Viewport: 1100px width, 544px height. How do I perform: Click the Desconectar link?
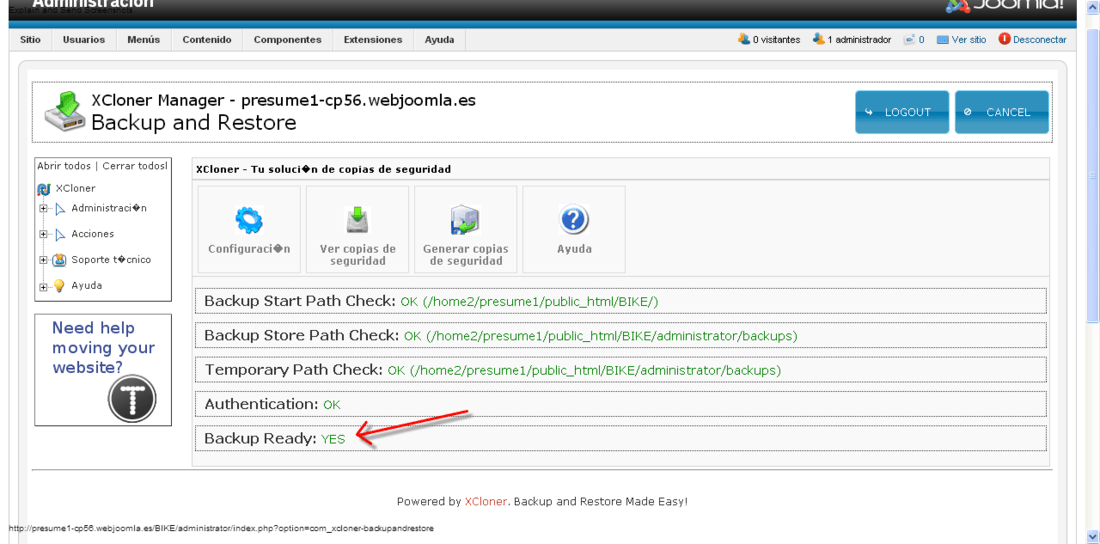pos(1040,40)
